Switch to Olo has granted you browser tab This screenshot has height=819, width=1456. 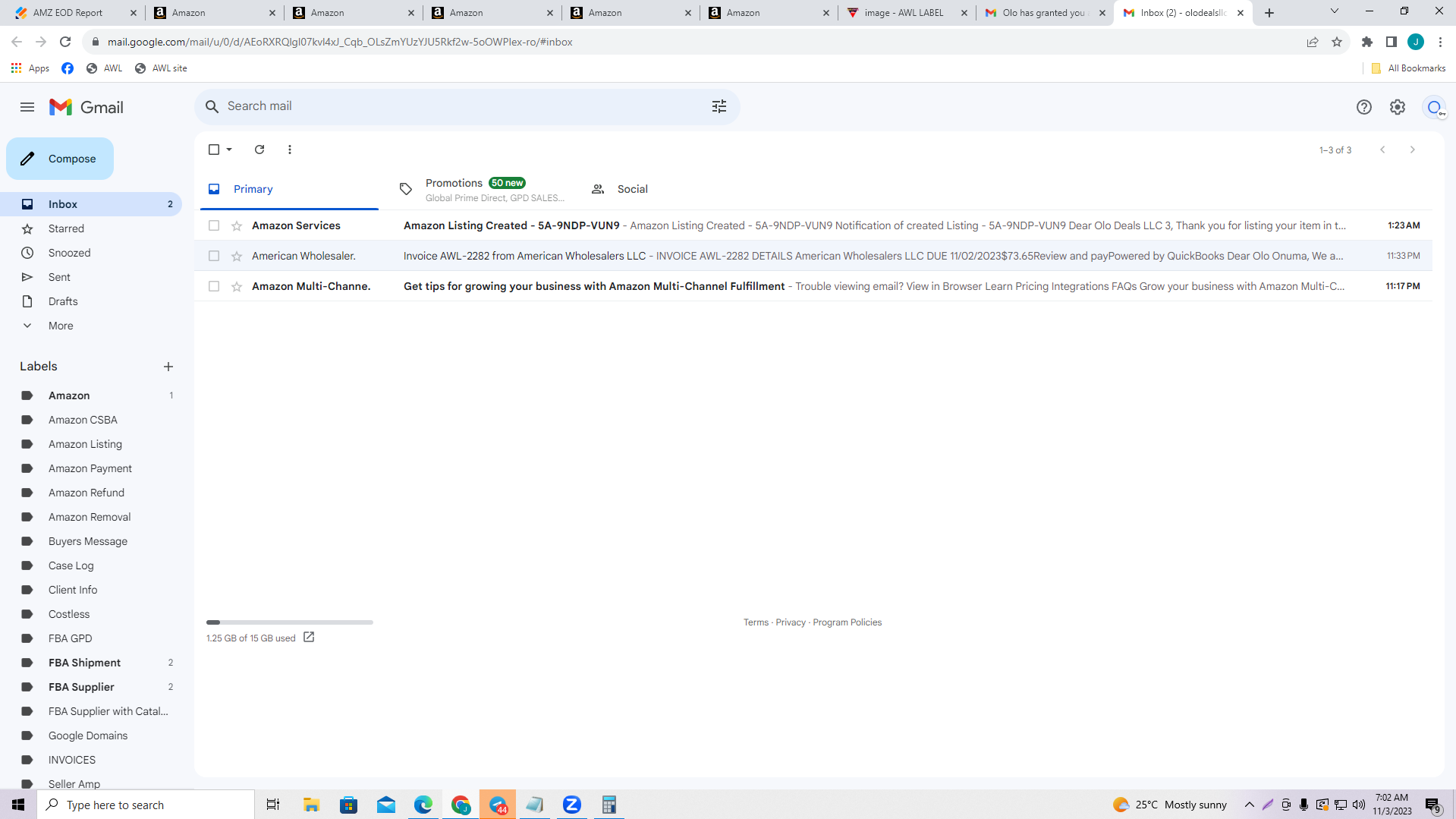coord(1046,13)
